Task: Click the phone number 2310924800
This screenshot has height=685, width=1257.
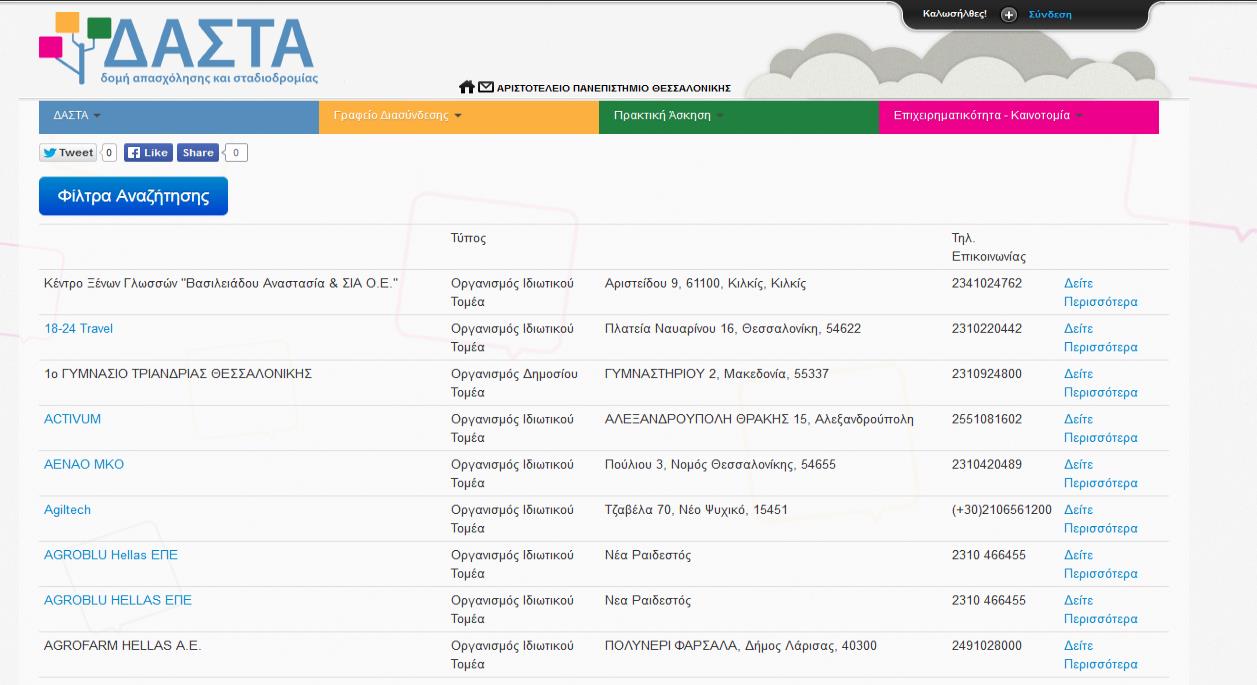Action: pos(987,374)
